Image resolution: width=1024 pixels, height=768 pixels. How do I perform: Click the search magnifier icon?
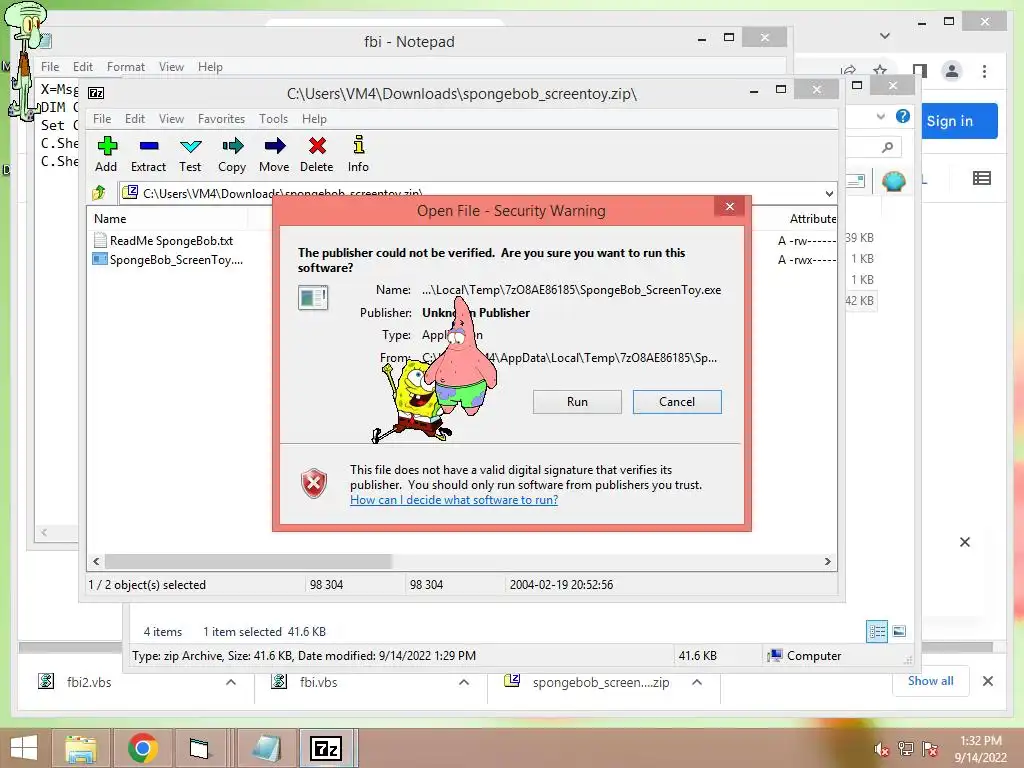point(887,148)
